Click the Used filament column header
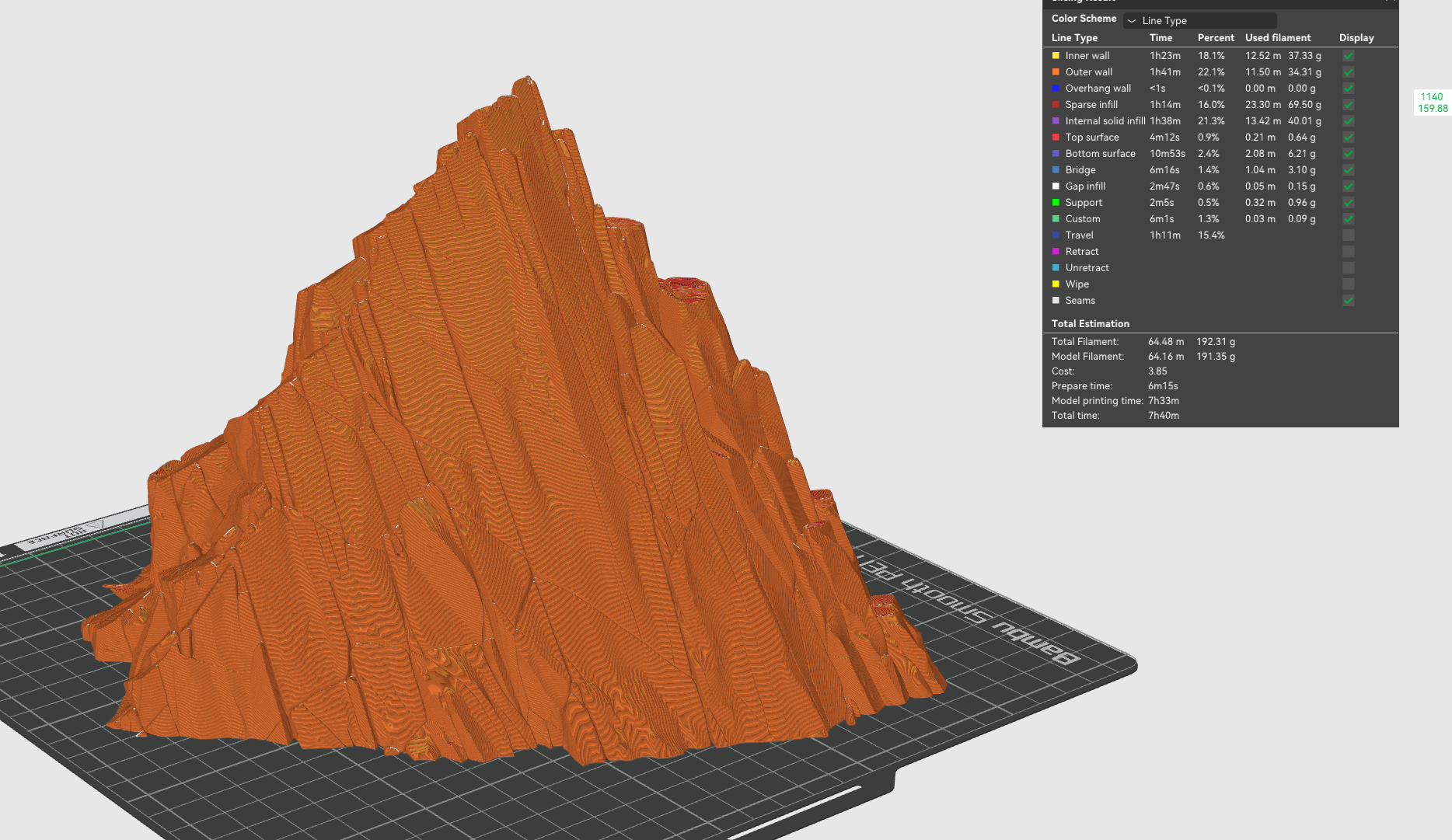 (1278, 38)
